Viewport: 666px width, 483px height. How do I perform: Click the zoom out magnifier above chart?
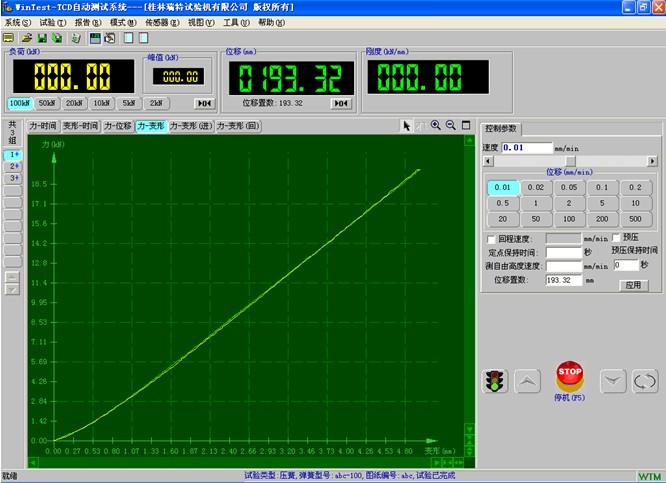(x=451, y=125)
